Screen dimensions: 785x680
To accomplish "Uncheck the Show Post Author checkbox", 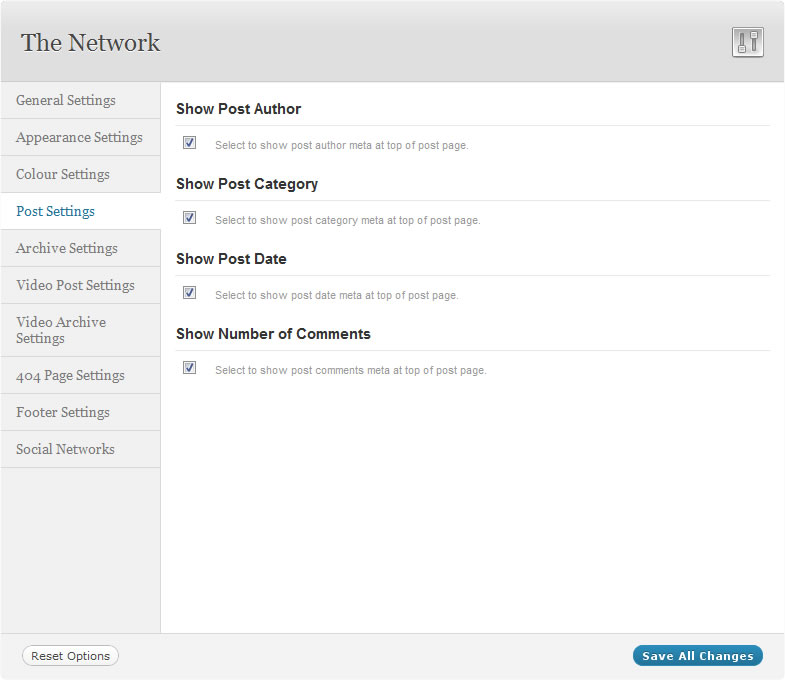I will click(x=189, y=143).
